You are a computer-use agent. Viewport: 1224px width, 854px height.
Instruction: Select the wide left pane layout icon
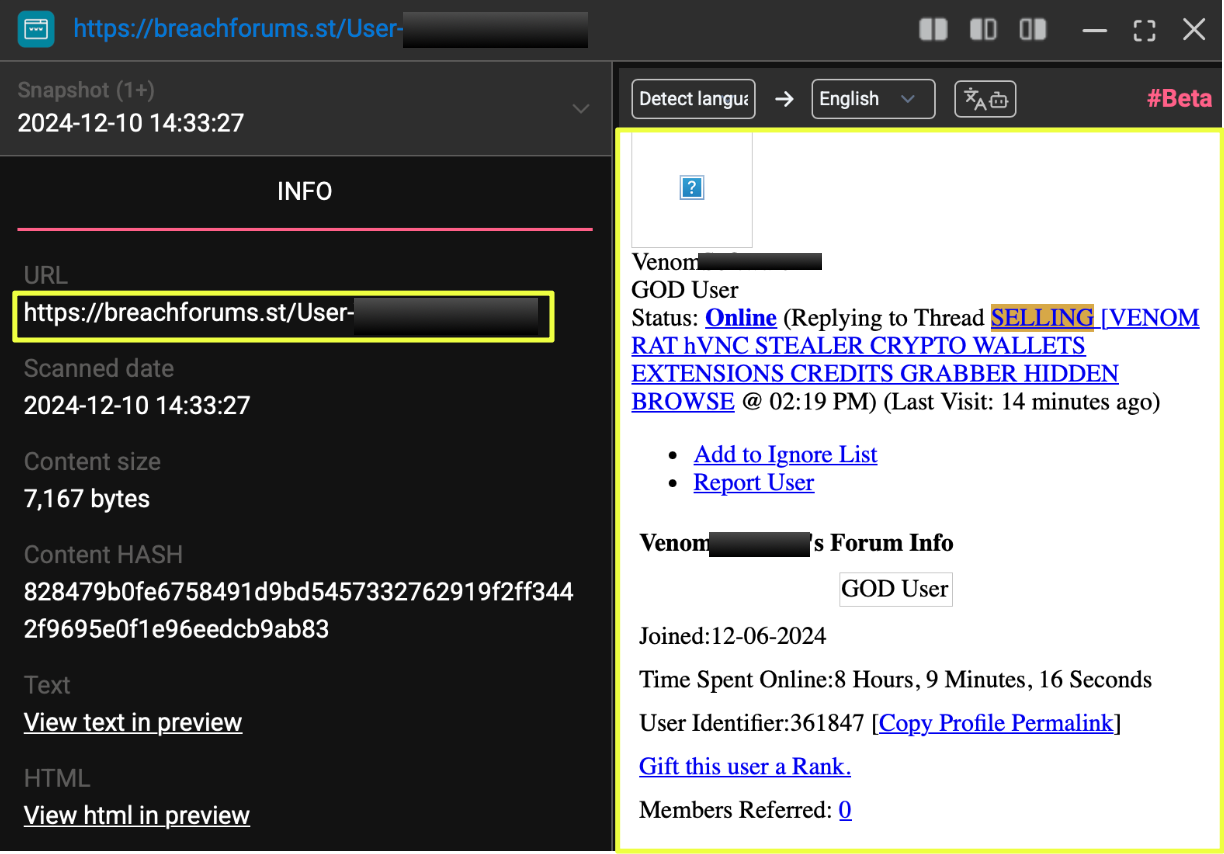pos(983,30)
